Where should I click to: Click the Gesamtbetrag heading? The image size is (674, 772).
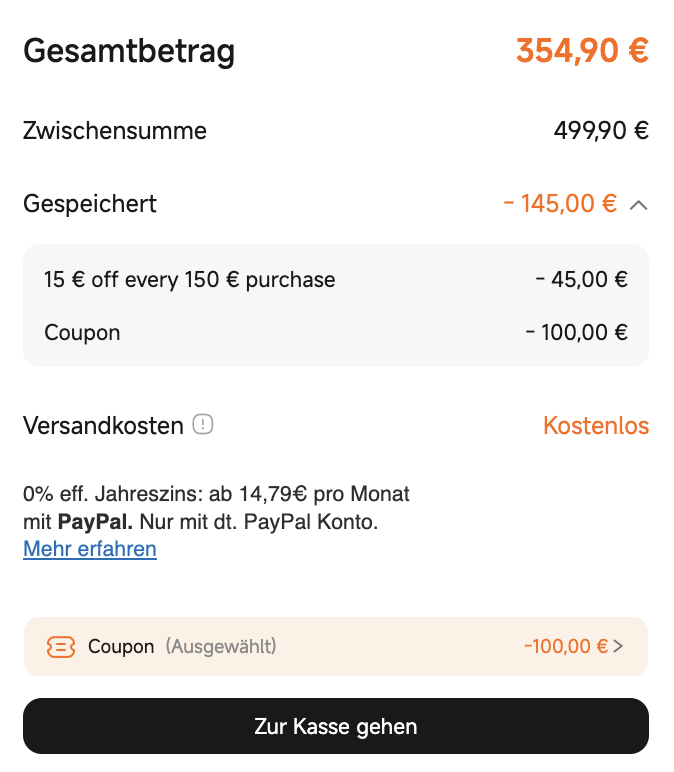coord(129,51)
